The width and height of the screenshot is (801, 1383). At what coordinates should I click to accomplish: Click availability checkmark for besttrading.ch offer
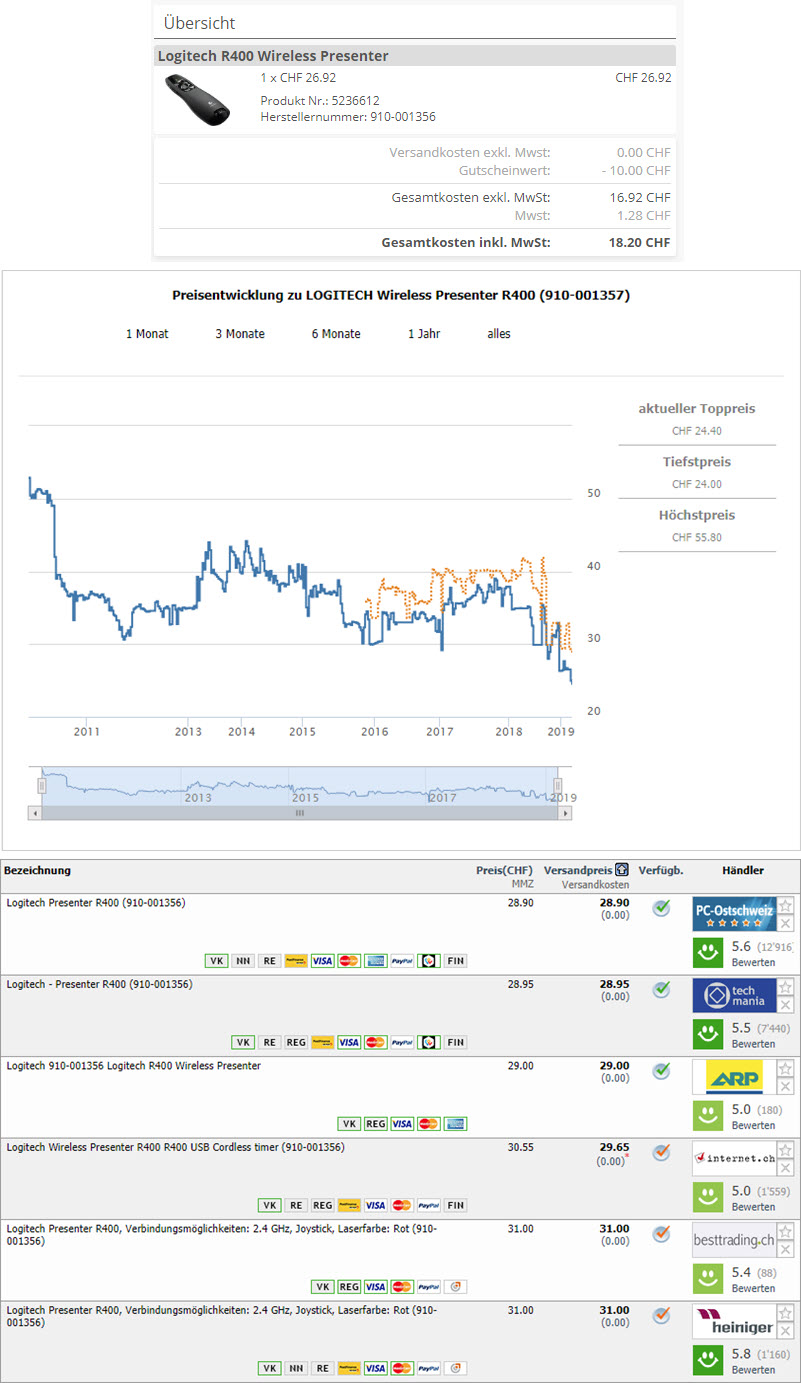point(661,1234)
